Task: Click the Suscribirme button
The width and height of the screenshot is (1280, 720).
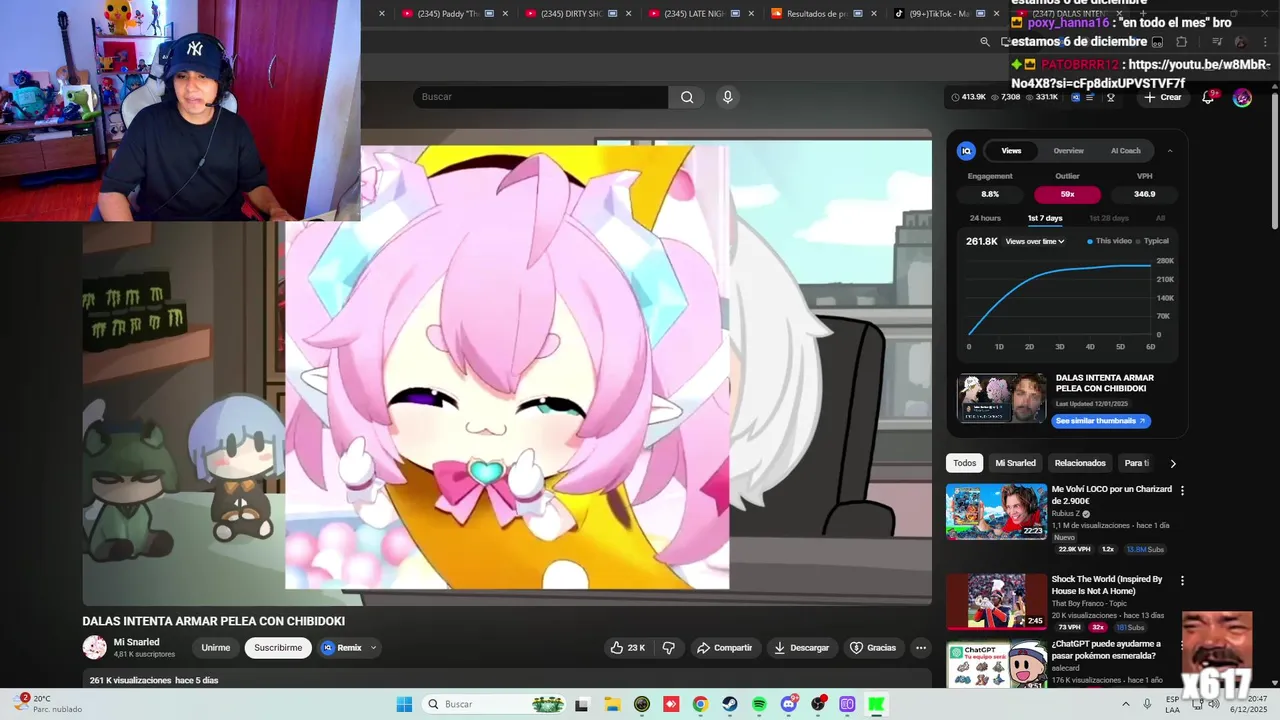Action: (x=278, y=648)
